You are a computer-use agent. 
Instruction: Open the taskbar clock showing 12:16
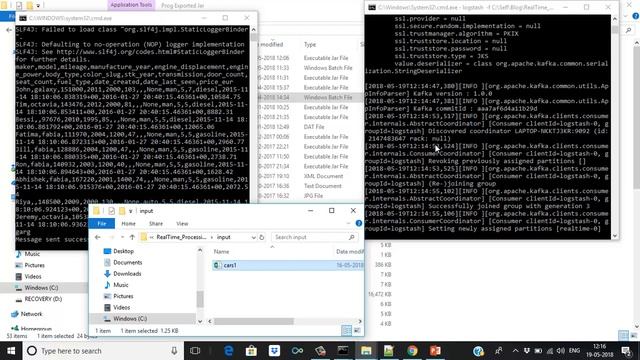point(601,351)
